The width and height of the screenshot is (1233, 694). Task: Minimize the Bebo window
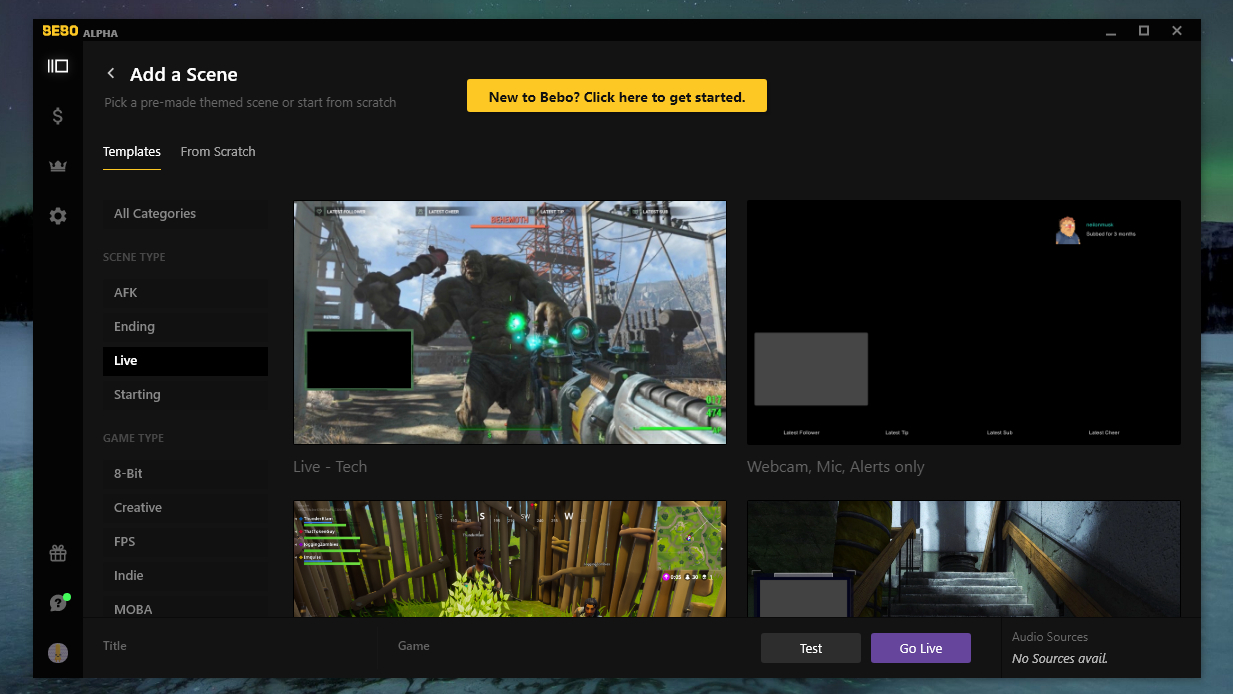coord(1111,31)
